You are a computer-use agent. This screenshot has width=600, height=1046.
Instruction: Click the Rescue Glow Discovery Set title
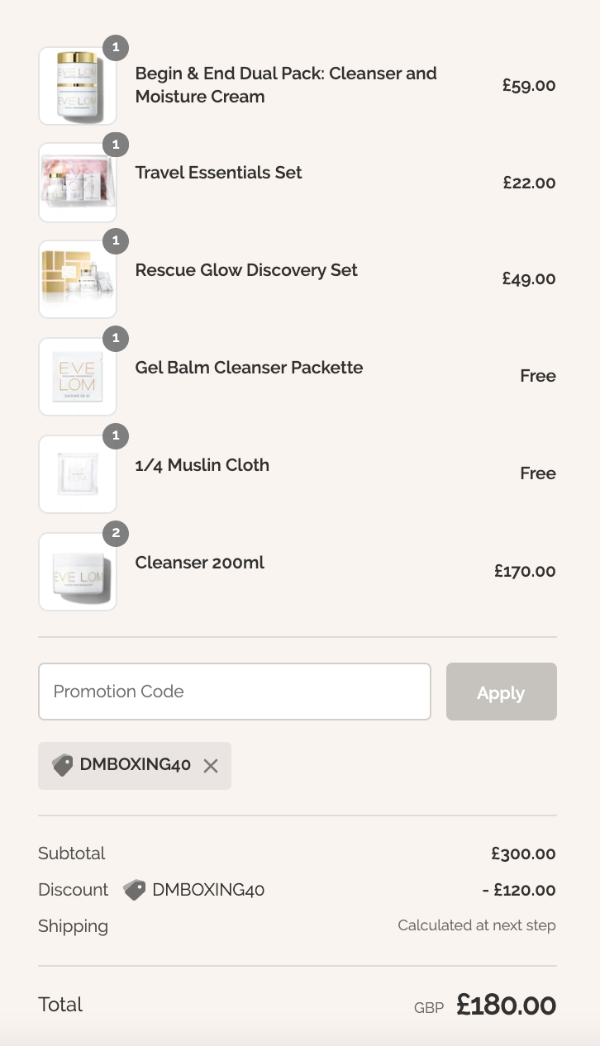point(246,270)
